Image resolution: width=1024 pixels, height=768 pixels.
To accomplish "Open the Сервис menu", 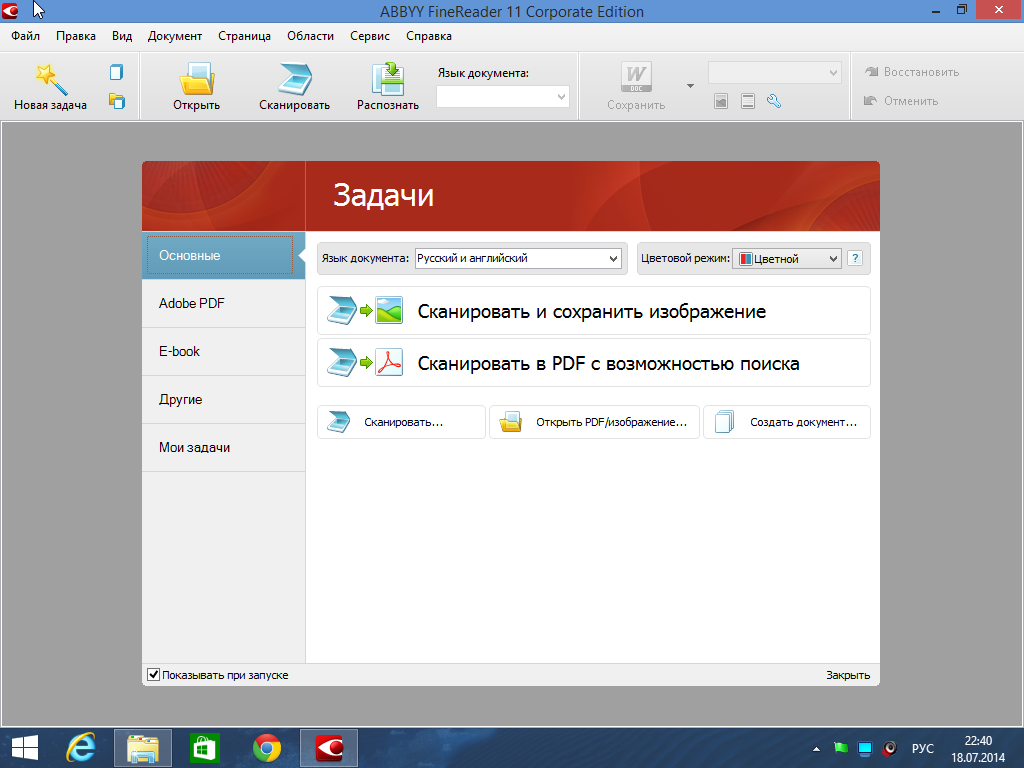I will coord(370,36).
